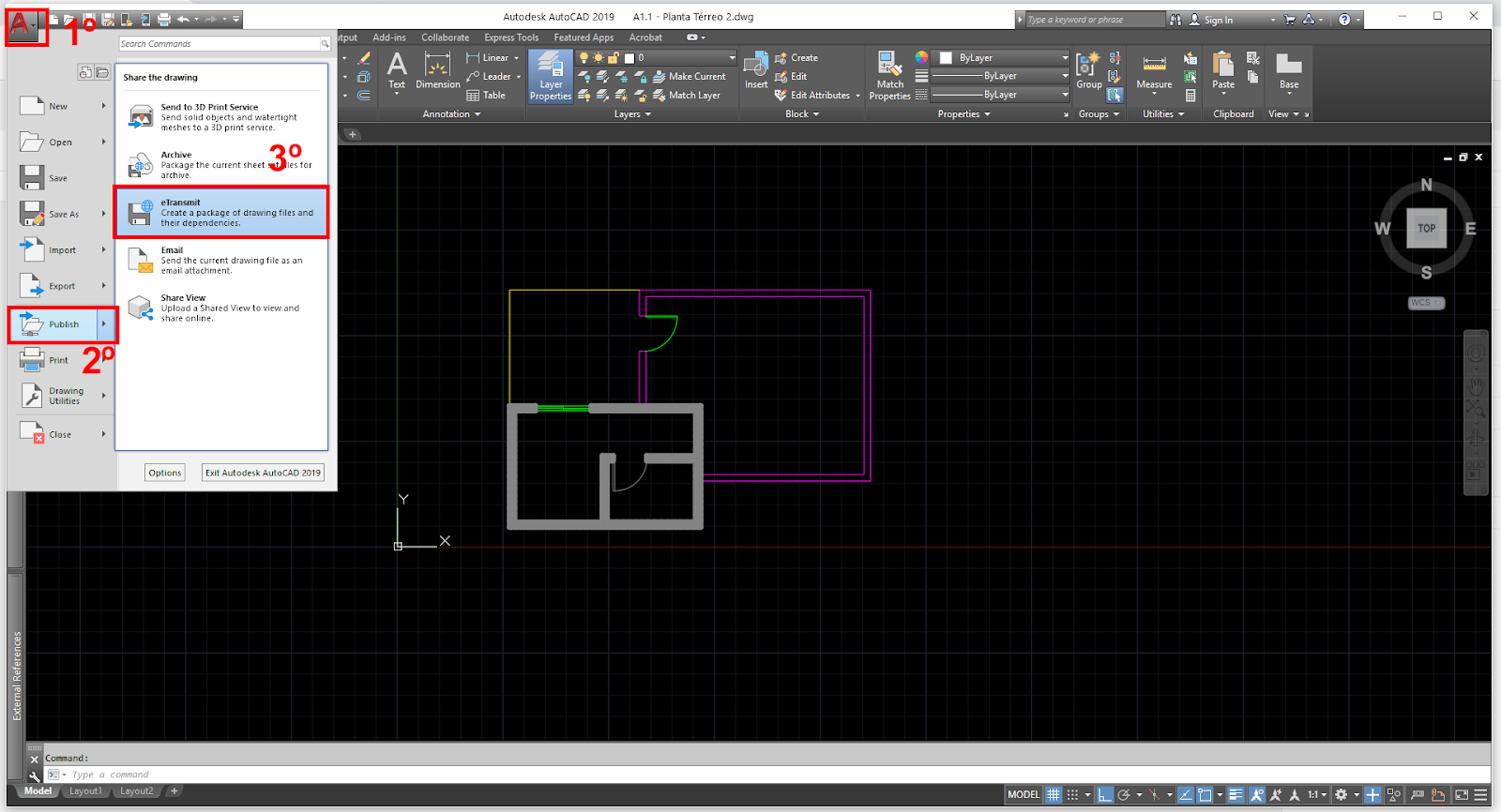This screenshot has height=812, width=1501.
Task: Click the command line input field
Action: 769,774
